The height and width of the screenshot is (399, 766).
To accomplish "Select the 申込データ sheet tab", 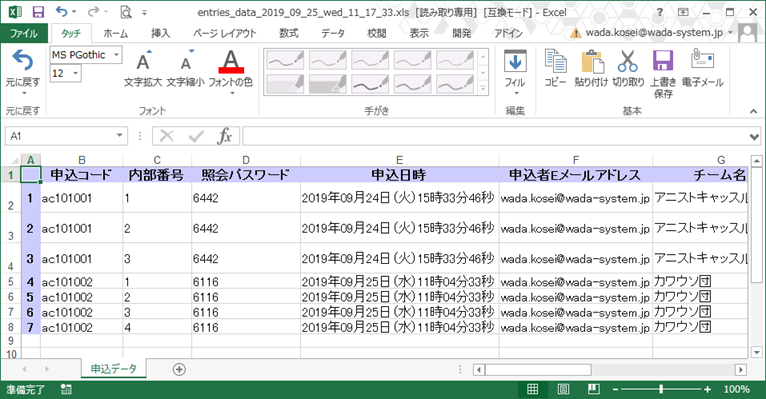I will tap(113, 369).
